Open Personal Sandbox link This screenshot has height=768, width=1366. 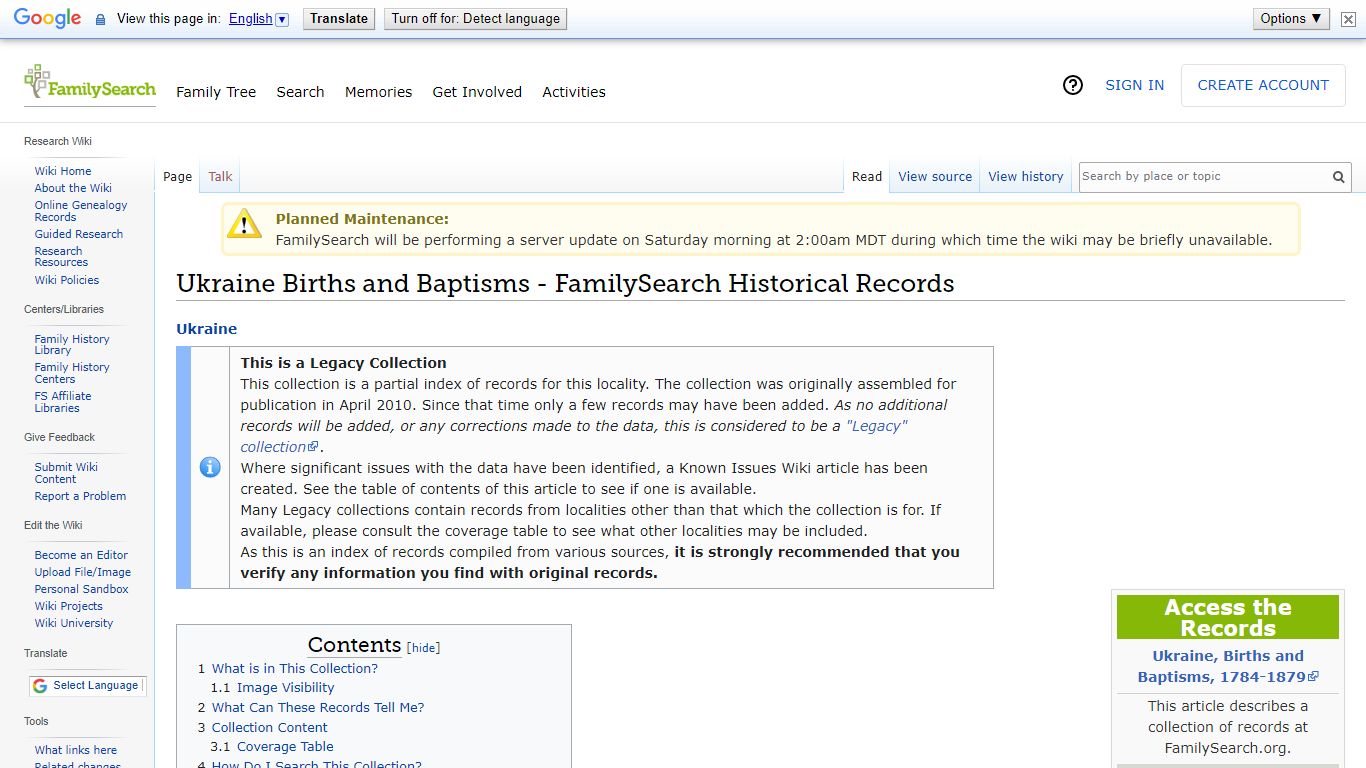81,589
